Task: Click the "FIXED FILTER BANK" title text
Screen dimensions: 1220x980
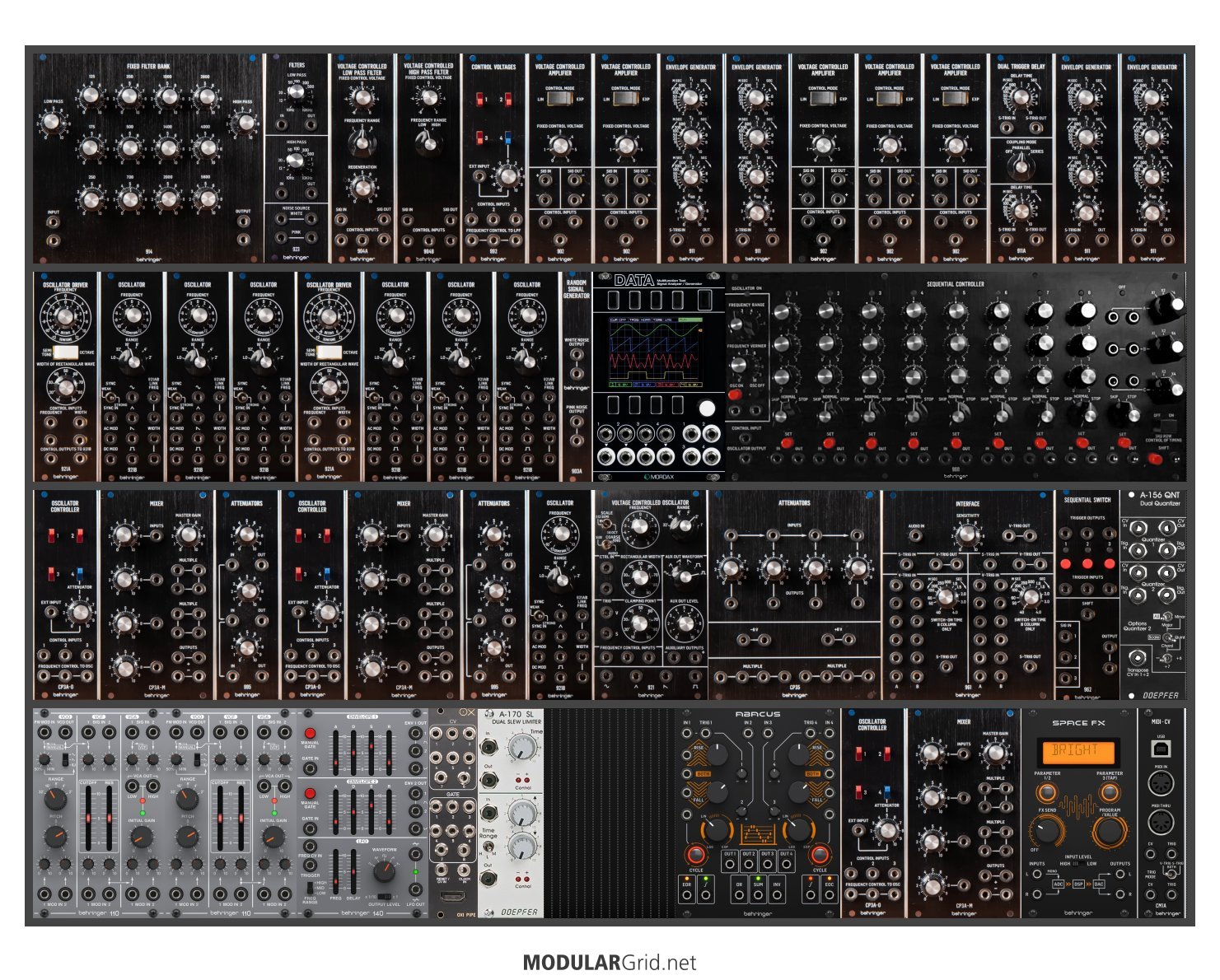Action: [148, 67]
